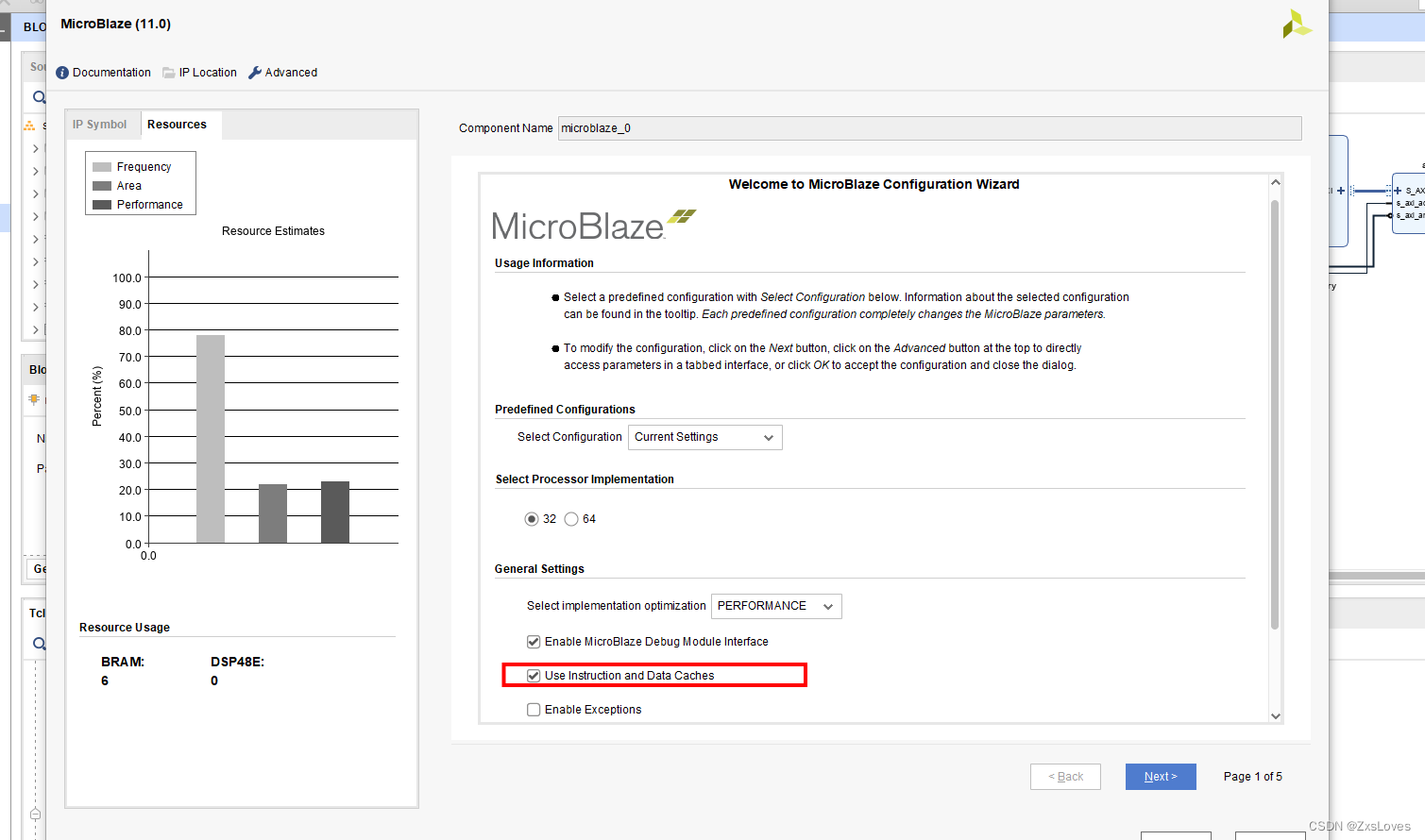Click the search icon in background Sources panel
The height and width of the screenshot is (840, 1425).
point(39,97)
